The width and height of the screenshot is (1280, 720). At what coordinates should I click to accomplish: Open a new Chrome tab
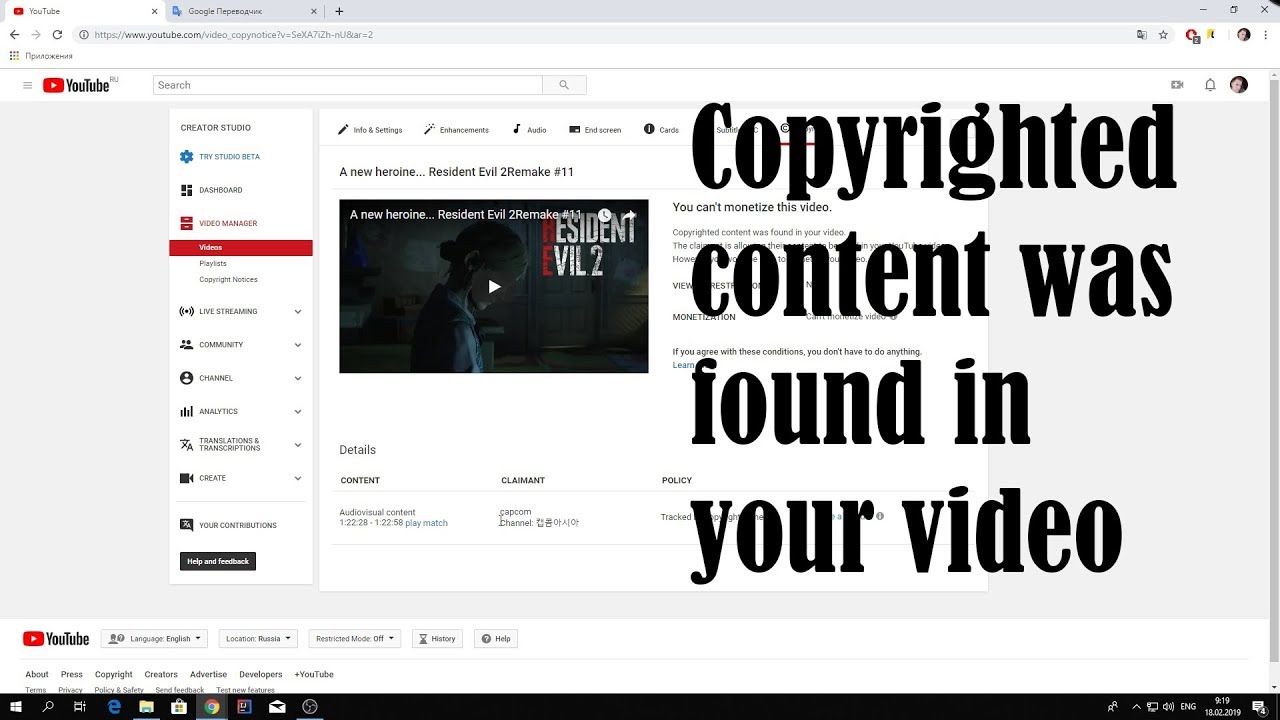click(339, 11)
